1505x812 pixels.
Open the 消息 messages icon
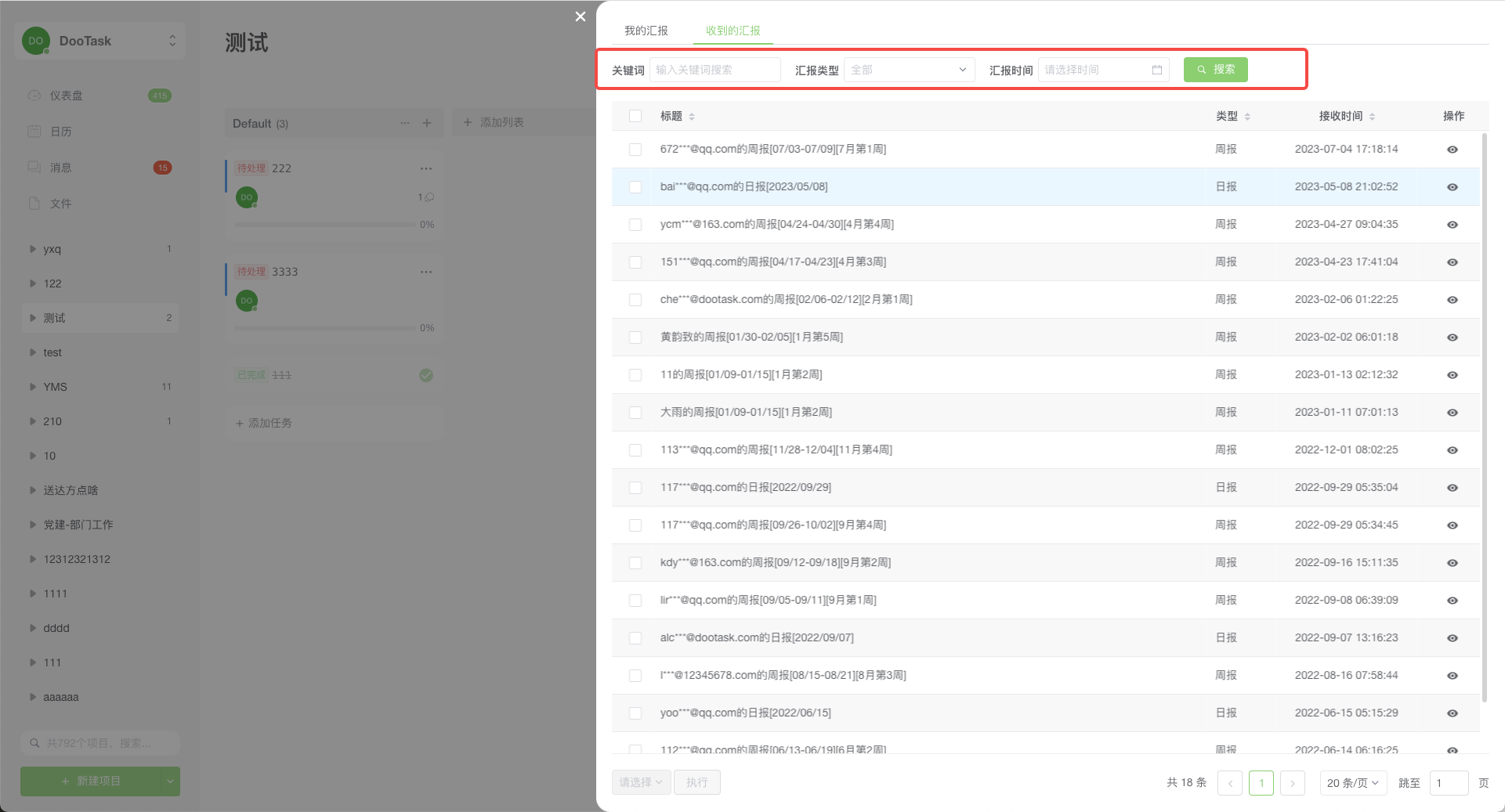[34, 167]
